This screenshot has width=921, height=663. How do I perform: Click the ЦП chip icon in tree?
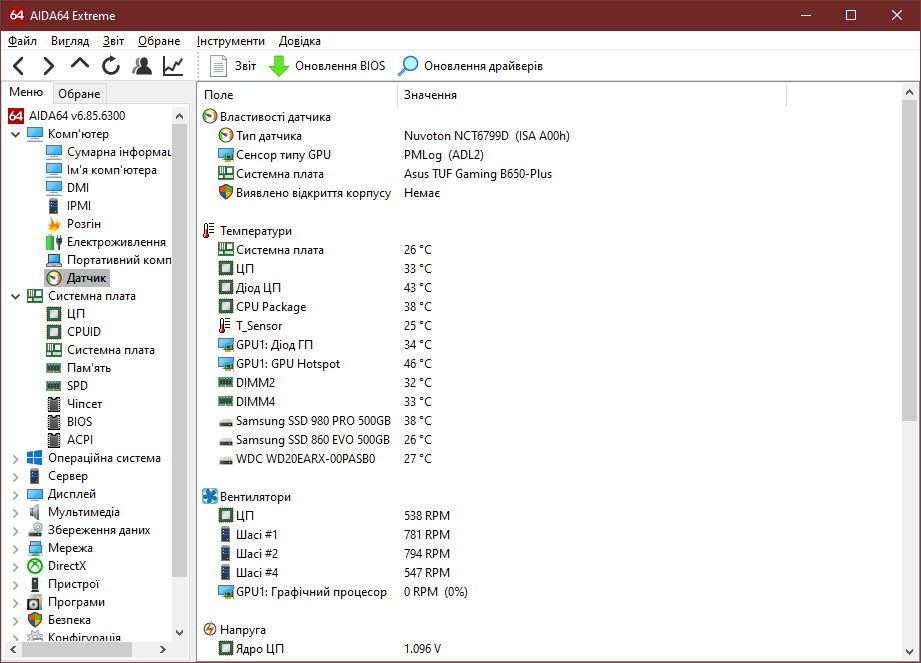[54, 314]
